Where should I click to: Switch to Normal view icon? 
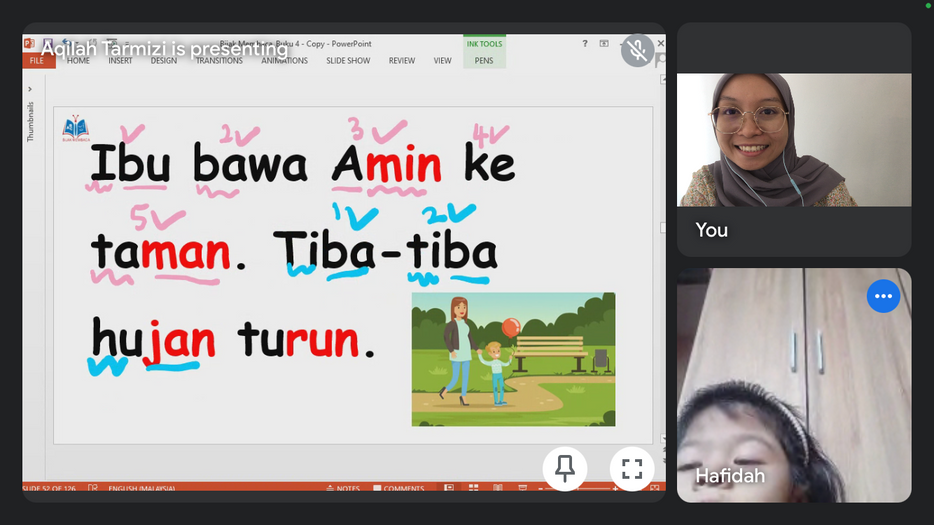click(449, 487)
